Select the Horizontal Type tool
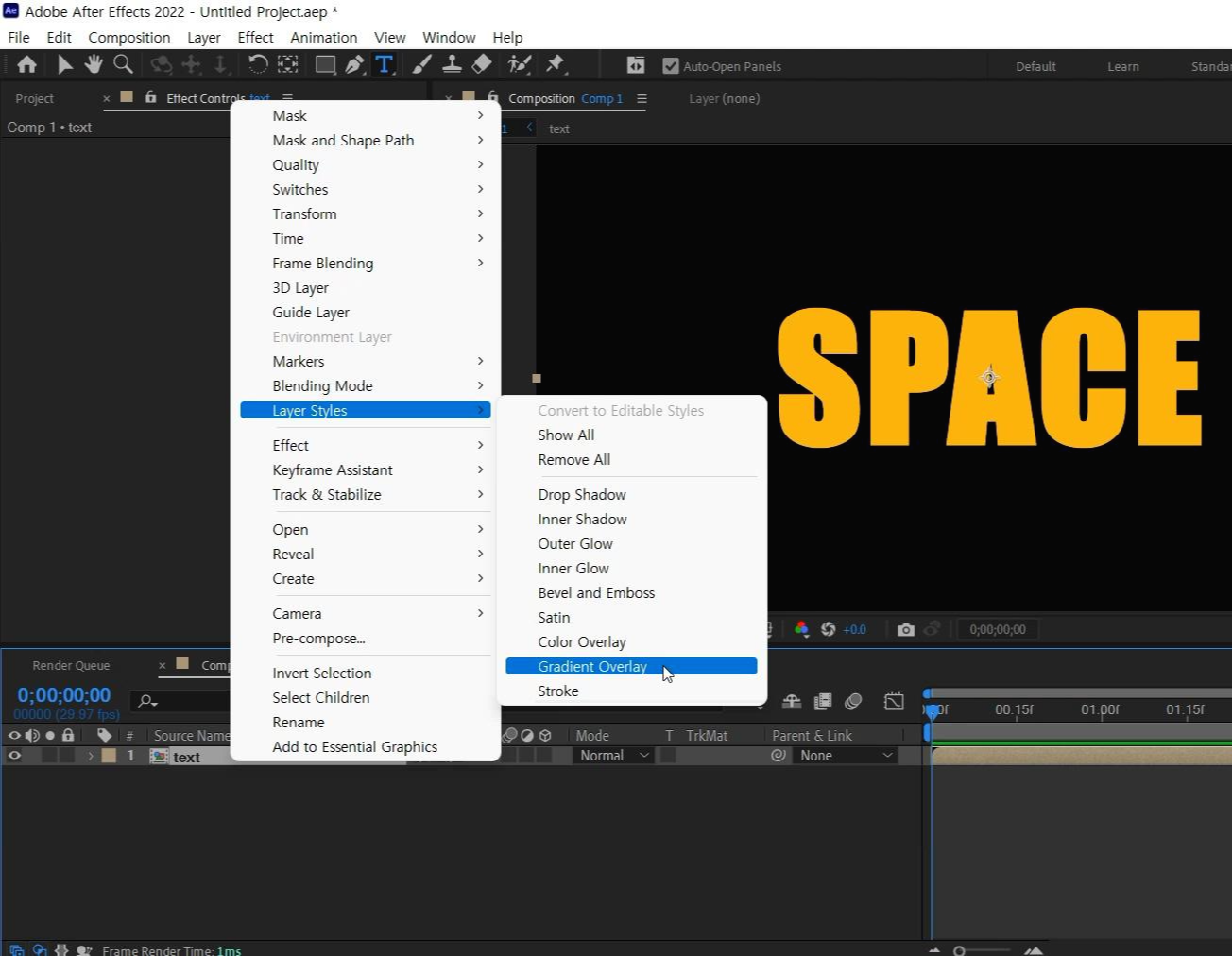Screen dimensions: 1232x956 tap(384, 64)
